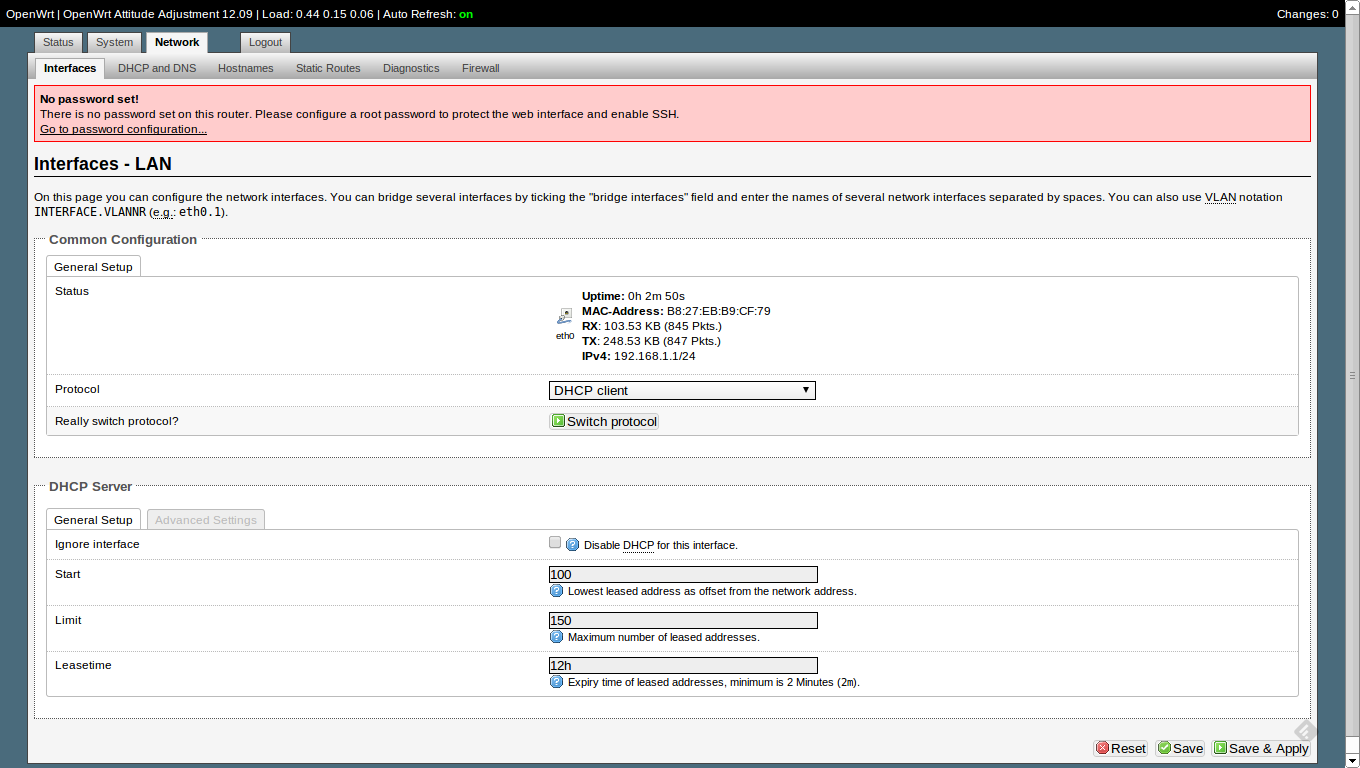Click help icon under Leasetime field
Screen dimensions: 1360x768
pos(557,682)
